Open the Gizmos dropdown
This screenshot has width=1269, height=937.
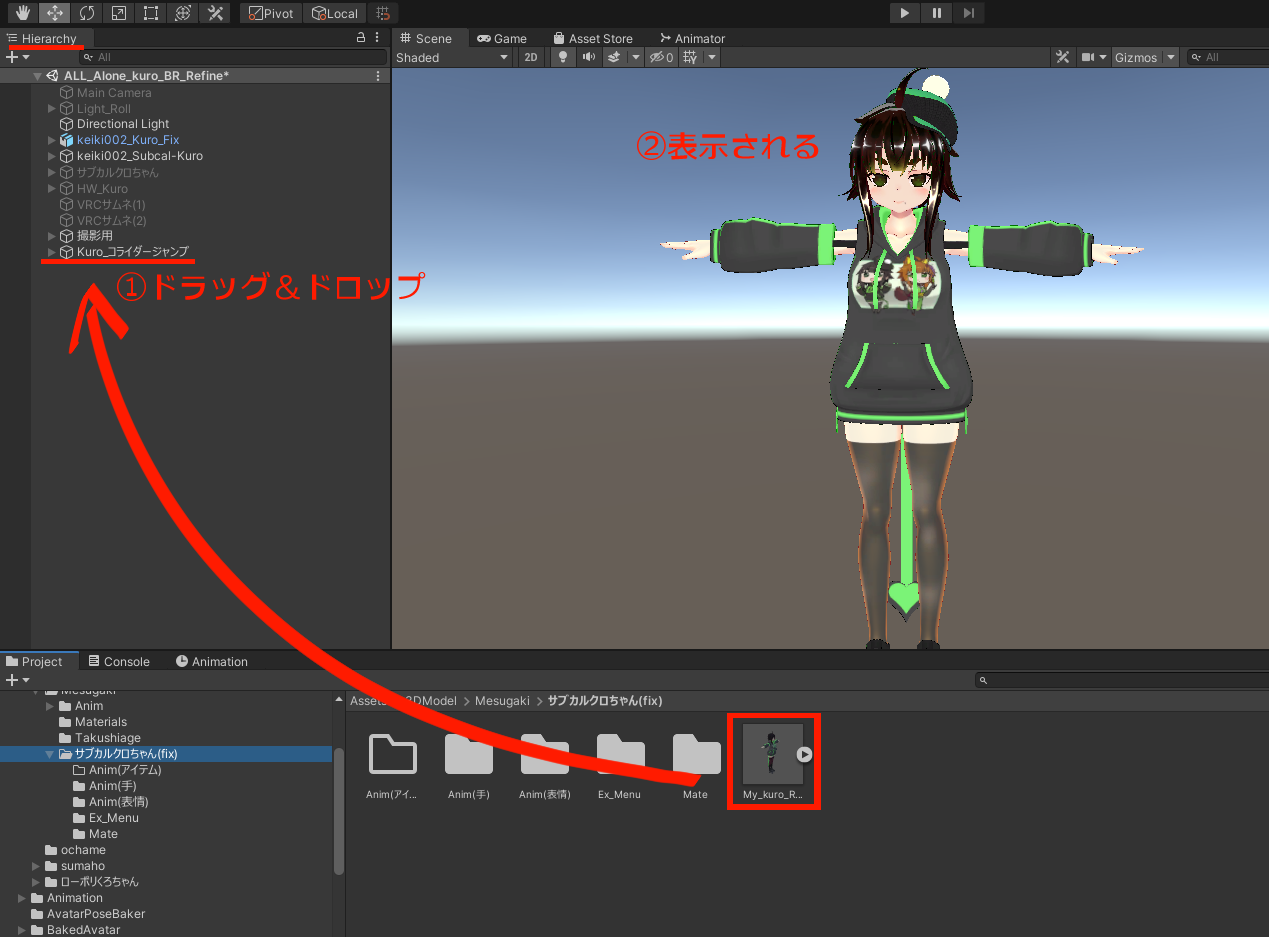pyautogui.click(x=1141, y=57)
